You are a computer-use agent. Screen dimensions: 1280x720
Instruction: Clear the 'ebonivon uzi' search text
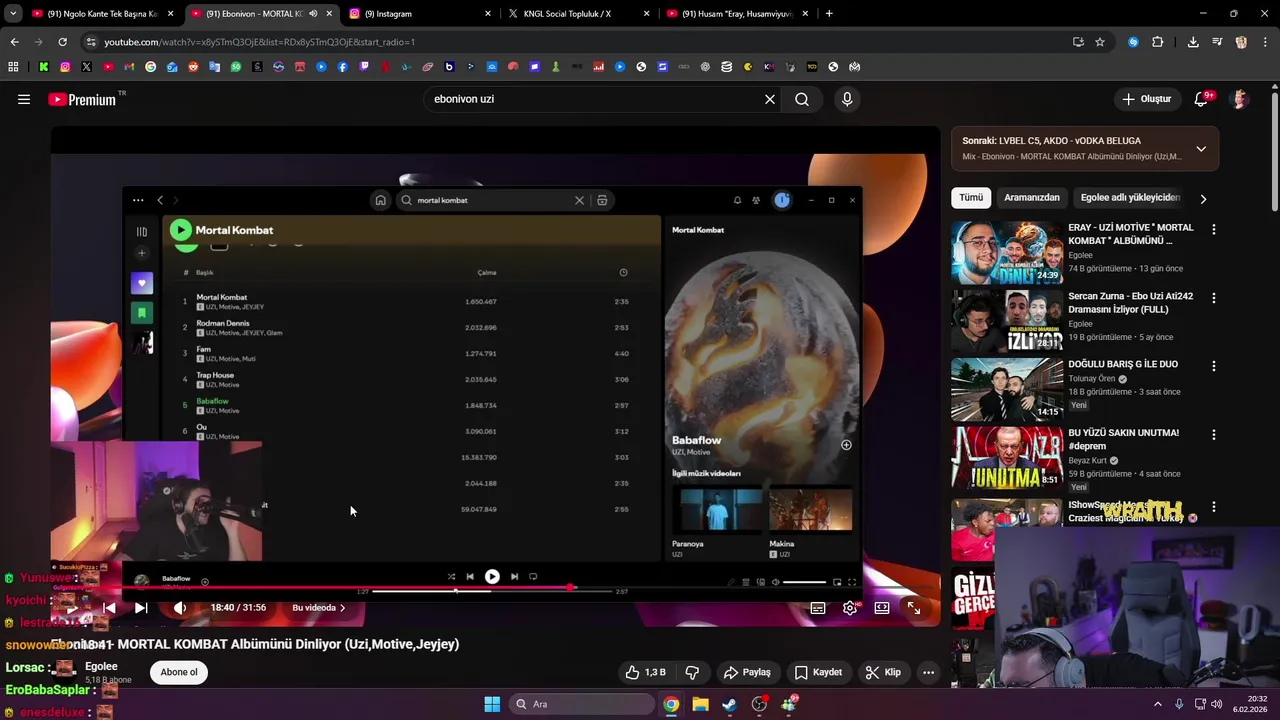click(x=770, y=99)
